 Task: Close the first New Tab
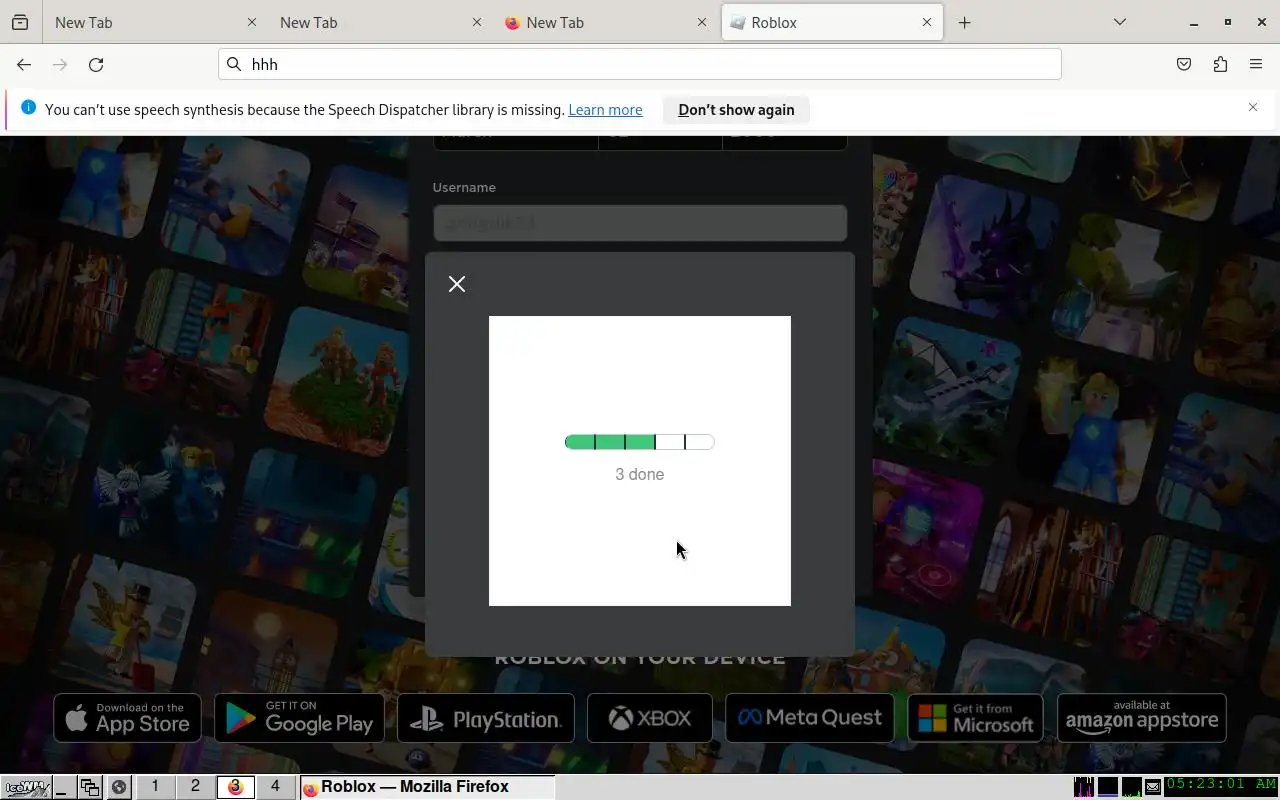pyautogui.click(x=252, y=22)
